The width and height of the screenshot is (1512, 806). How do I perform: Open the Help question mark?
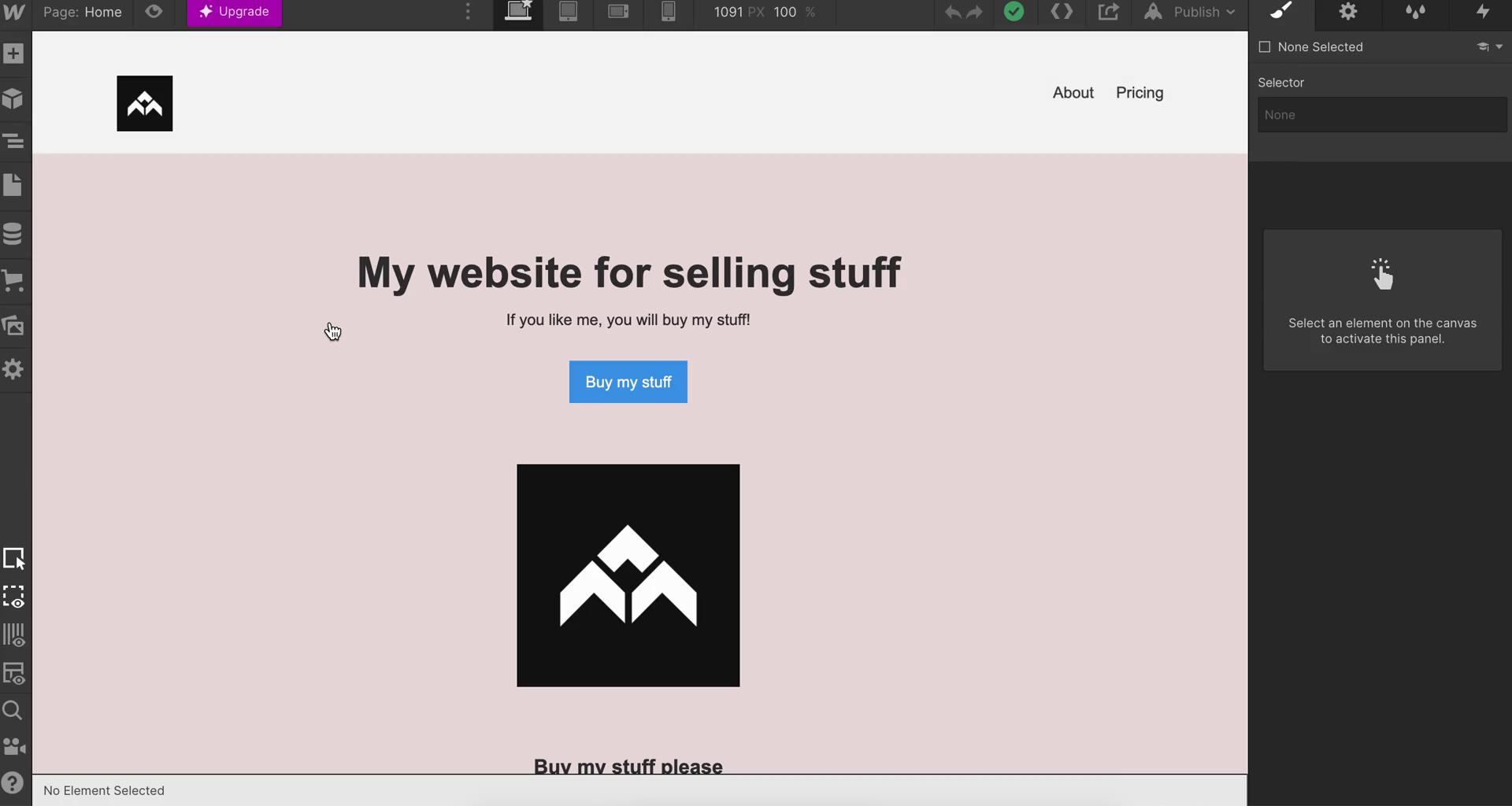[13, 783]
